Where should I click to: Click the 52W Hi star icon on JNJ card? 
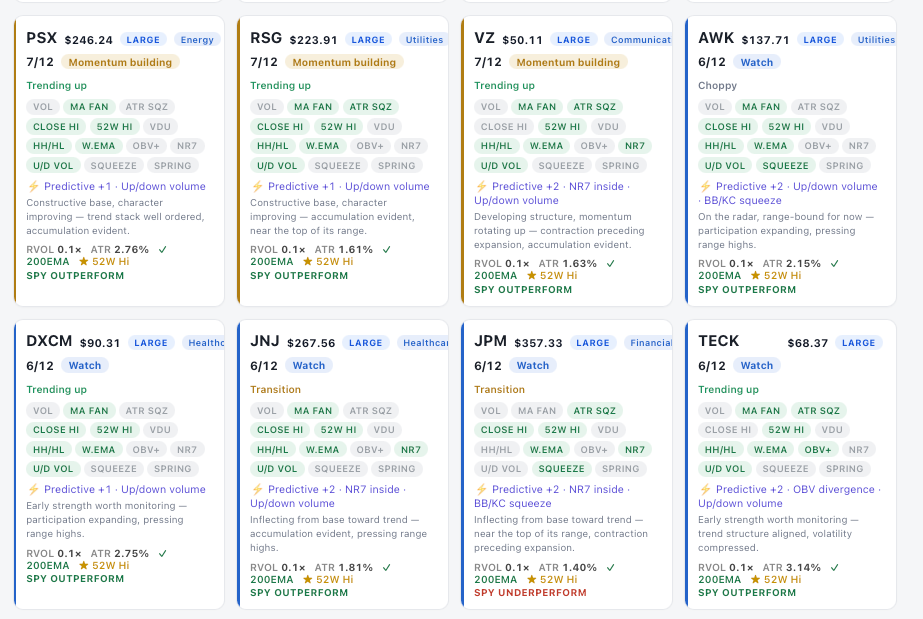point(307,580)
